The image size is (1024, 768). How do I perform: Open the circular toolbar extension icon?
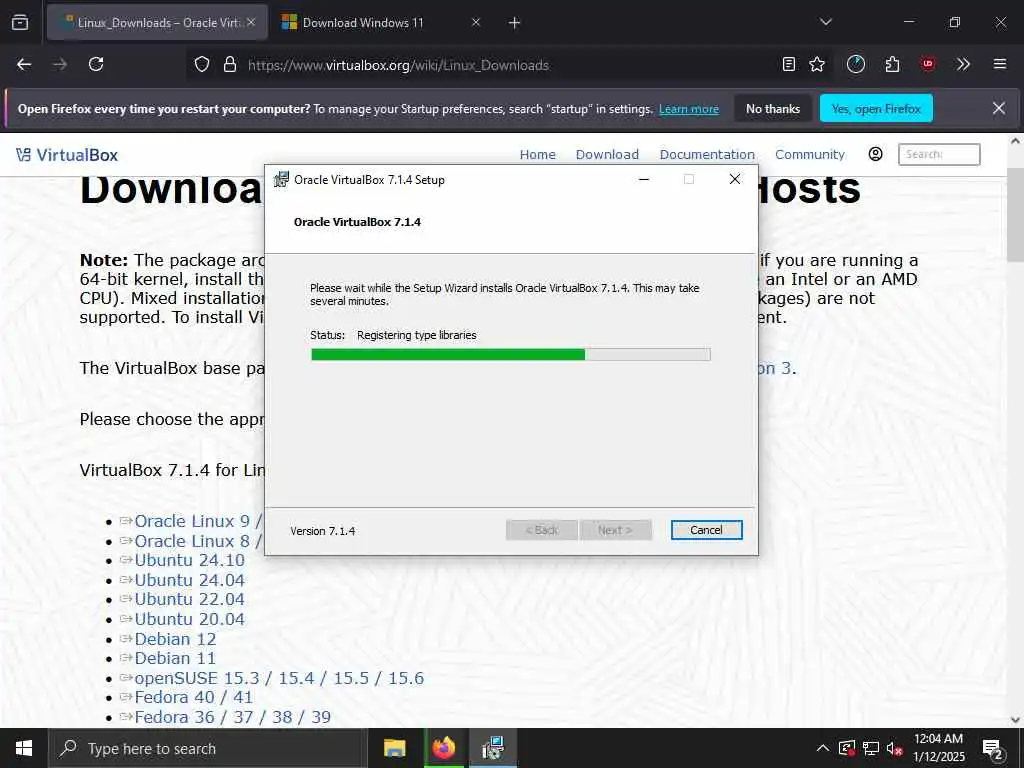856,65
